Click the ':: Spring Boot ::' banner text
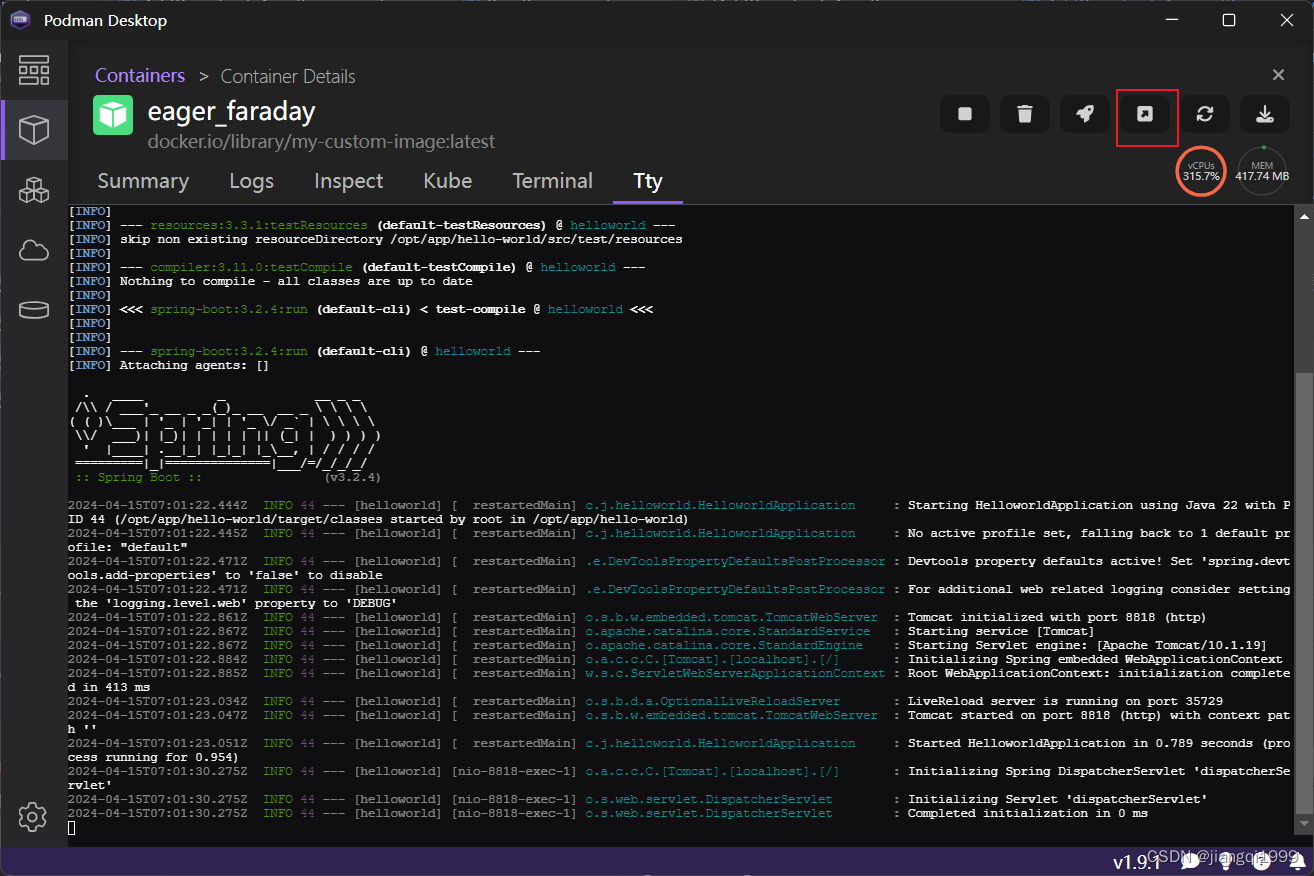1314x876 pixels. 138,478
